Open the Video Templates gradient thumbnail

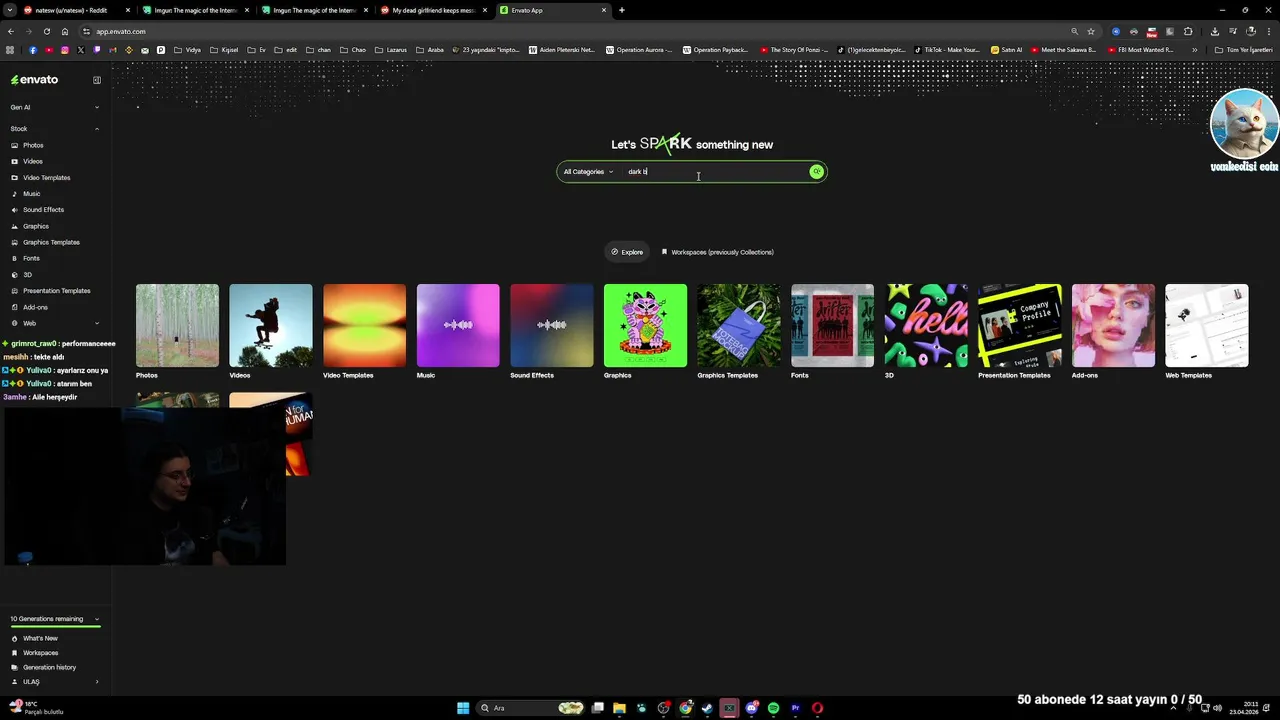tap(364, 325)
